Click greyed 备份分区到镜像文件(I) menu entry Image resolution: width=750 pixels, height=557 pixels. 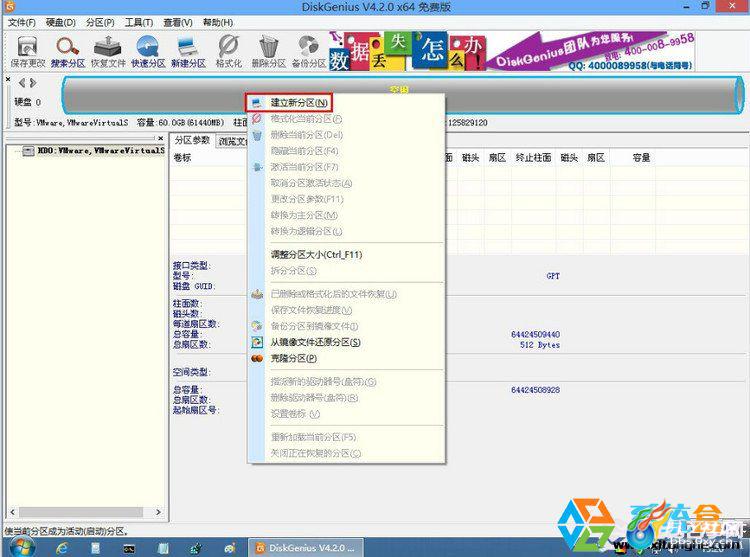pos(347,326)
